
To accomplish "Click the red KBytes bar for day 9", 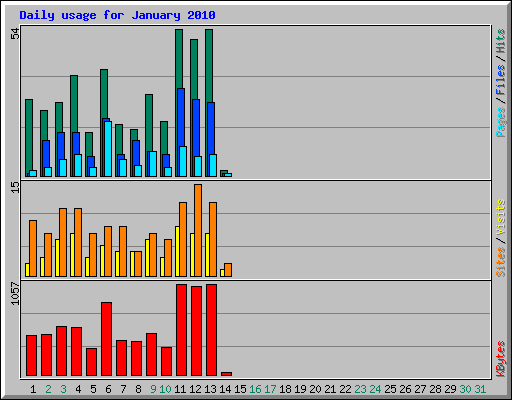I will (x=152, y=354).
